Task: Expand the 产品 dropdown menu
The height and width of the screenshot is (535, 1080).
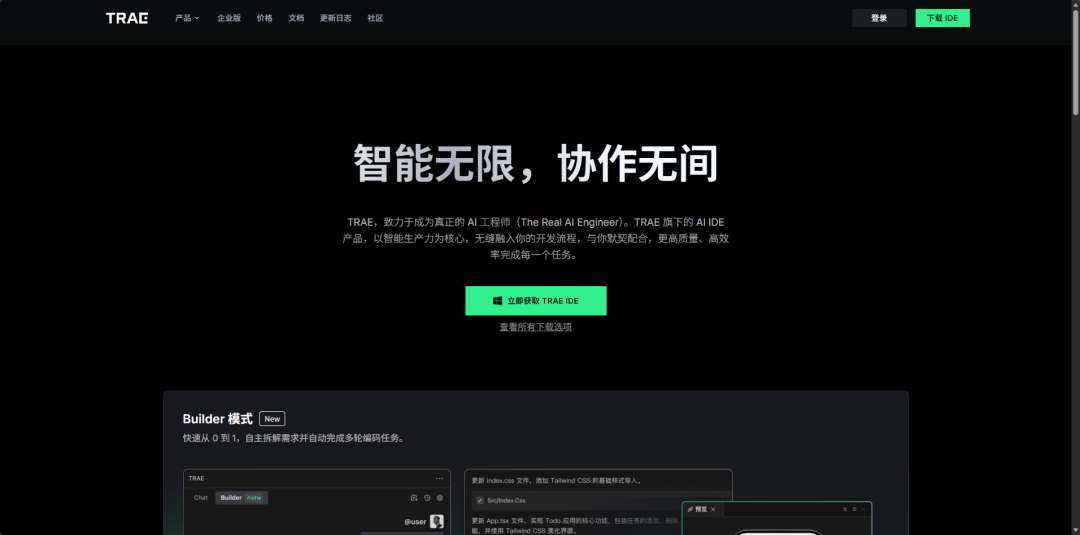Action: click(x=187, y=18)
